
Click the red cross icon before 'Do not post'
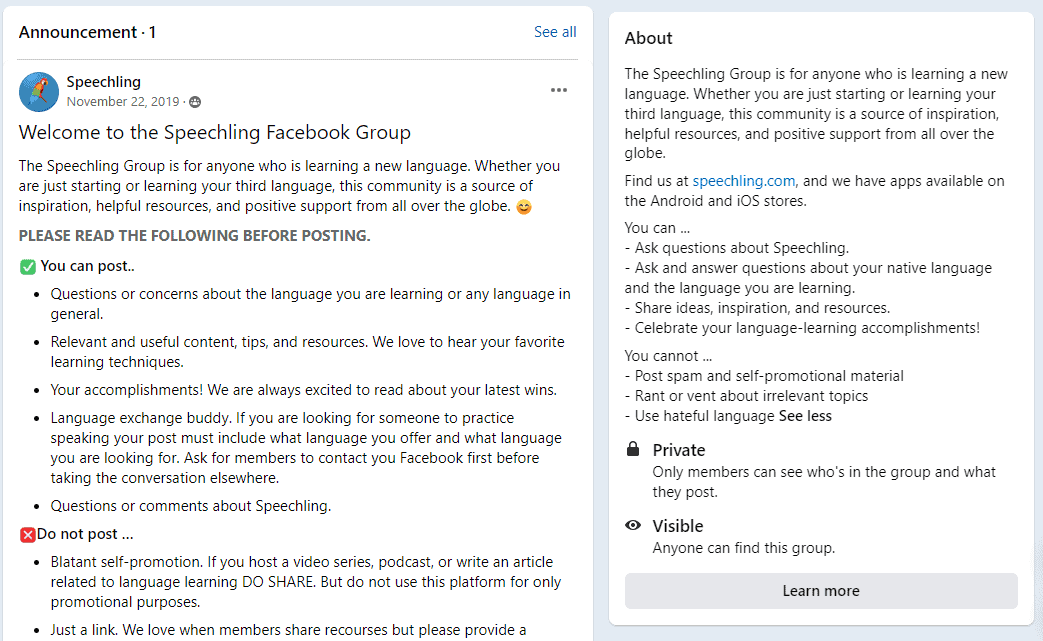[x=27, y=533]
